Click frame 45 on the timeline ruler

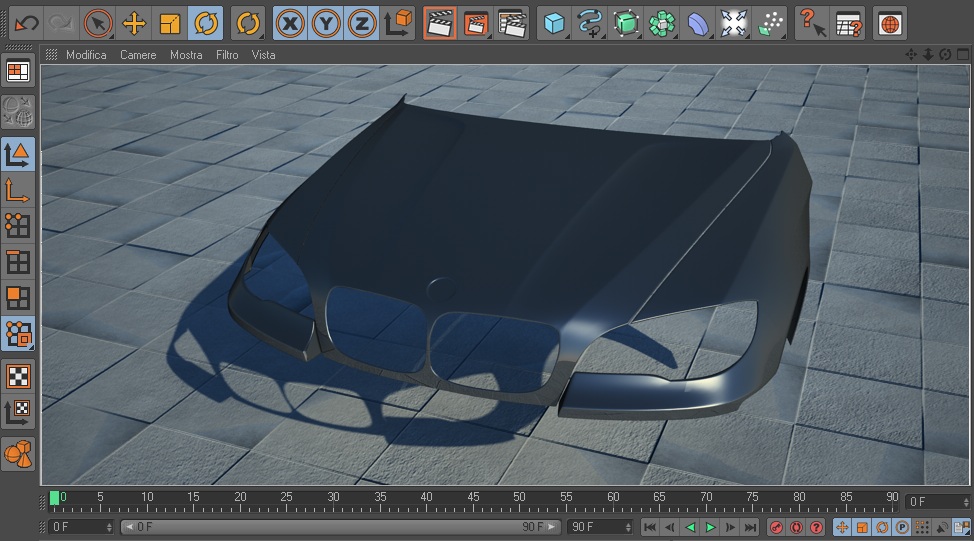(x=473, y=497)
